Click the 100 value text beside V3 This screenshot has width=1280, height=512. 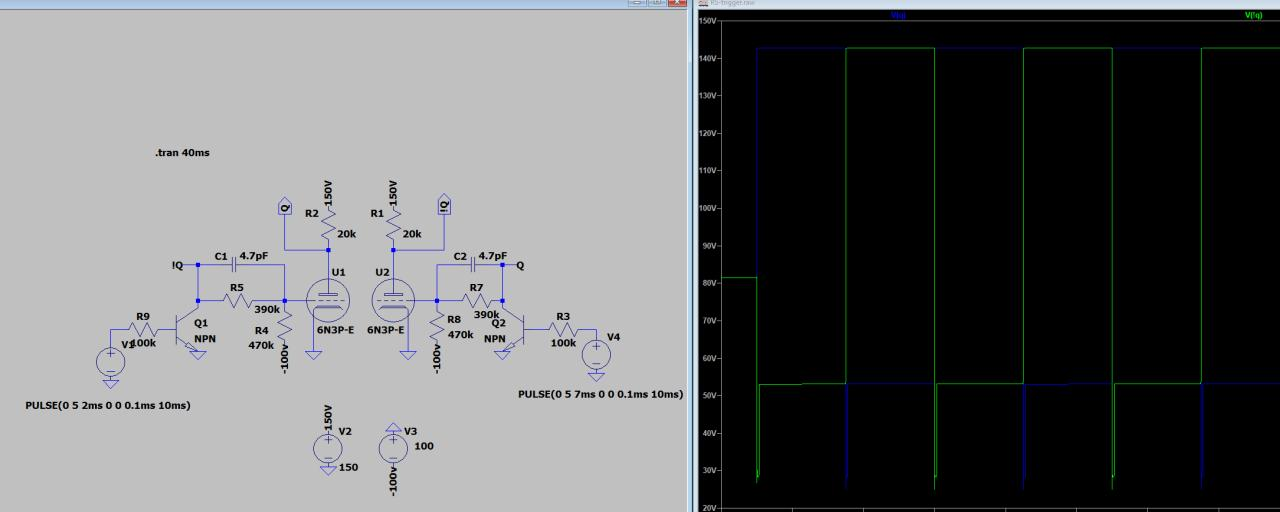(x=423, y=446)
